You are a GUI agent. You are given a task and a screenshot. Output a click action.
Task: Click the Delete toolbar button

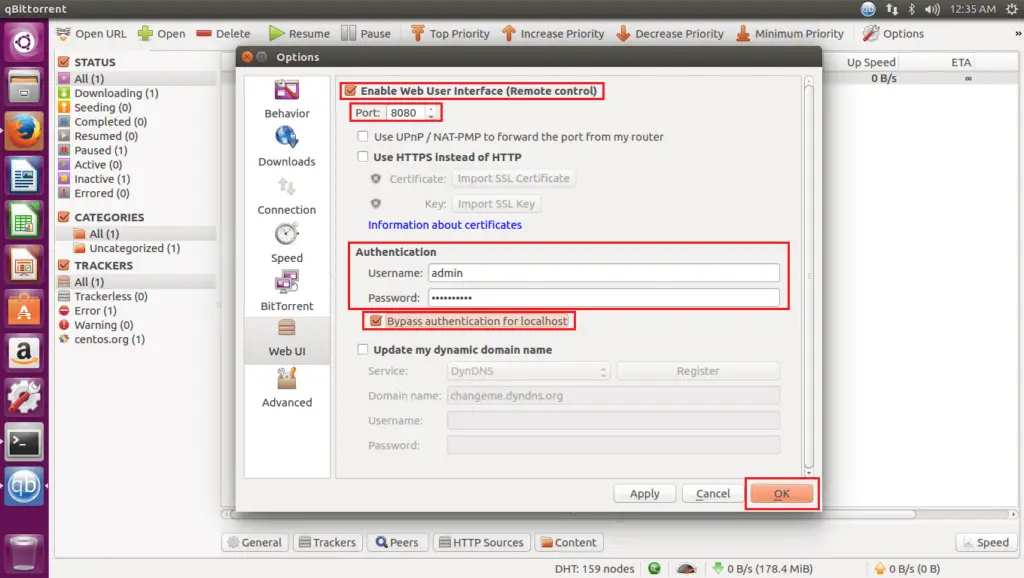click(x=223, y=33)
